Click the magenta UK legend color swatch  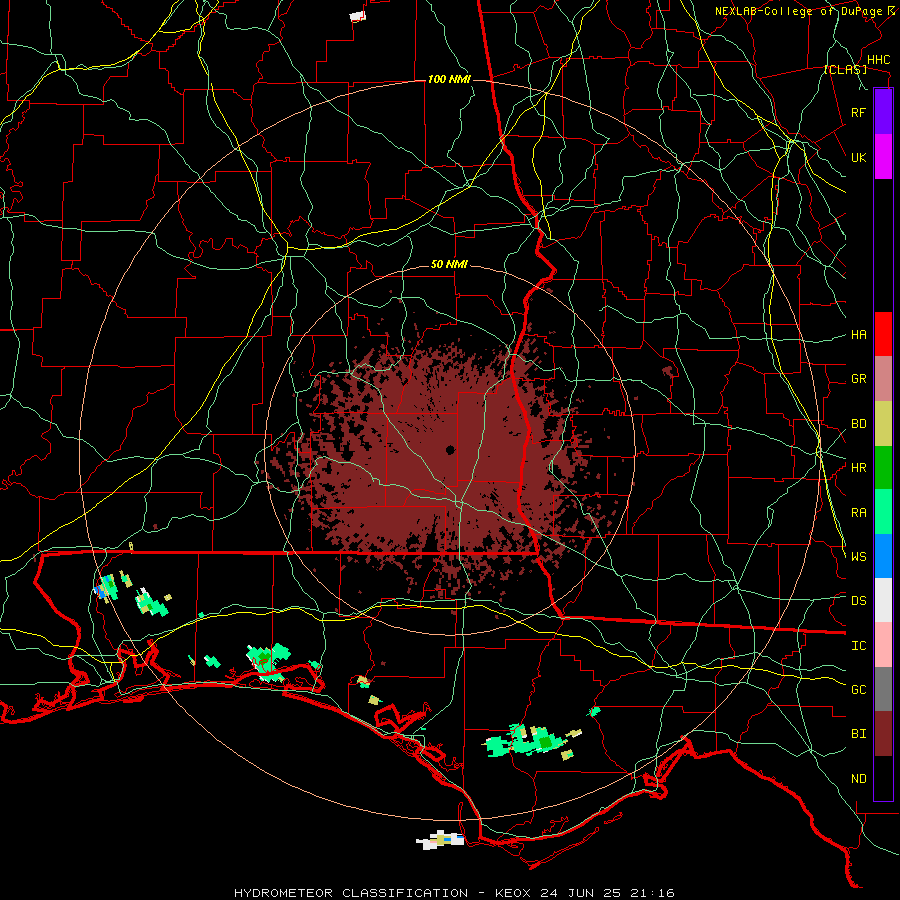click(883, 157)
